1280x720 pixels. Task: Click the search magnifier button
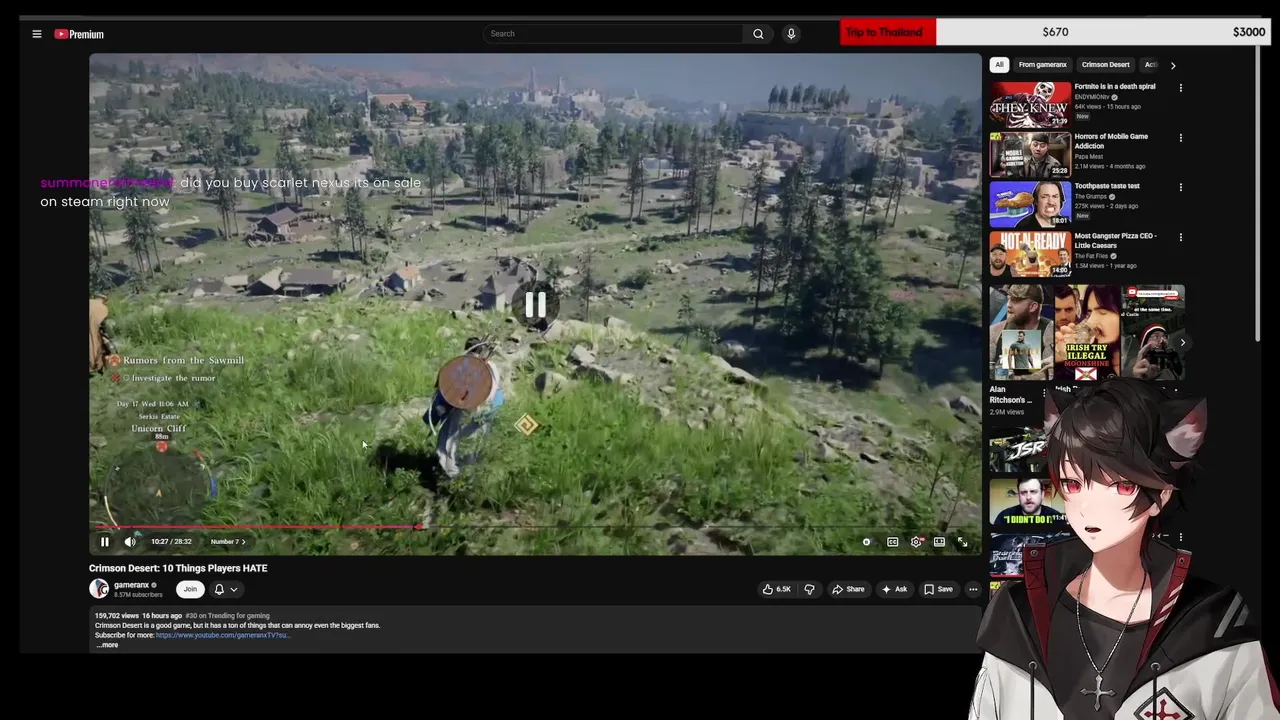pyautogui.click(x=758, y=34)
